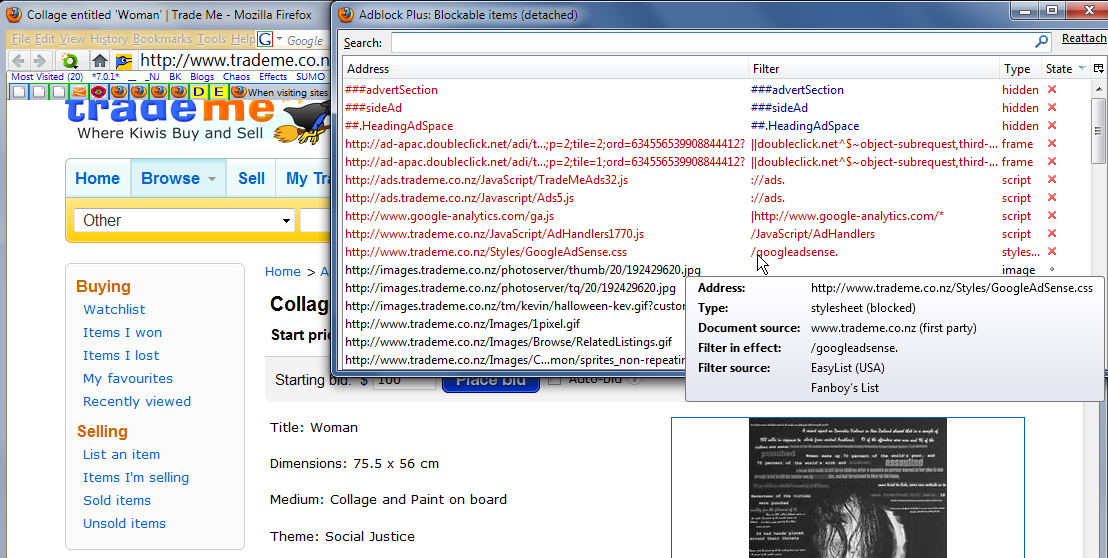Screen dimensions: 1108x558
Task: Sort by the Address column header
Action: [546, 69]
